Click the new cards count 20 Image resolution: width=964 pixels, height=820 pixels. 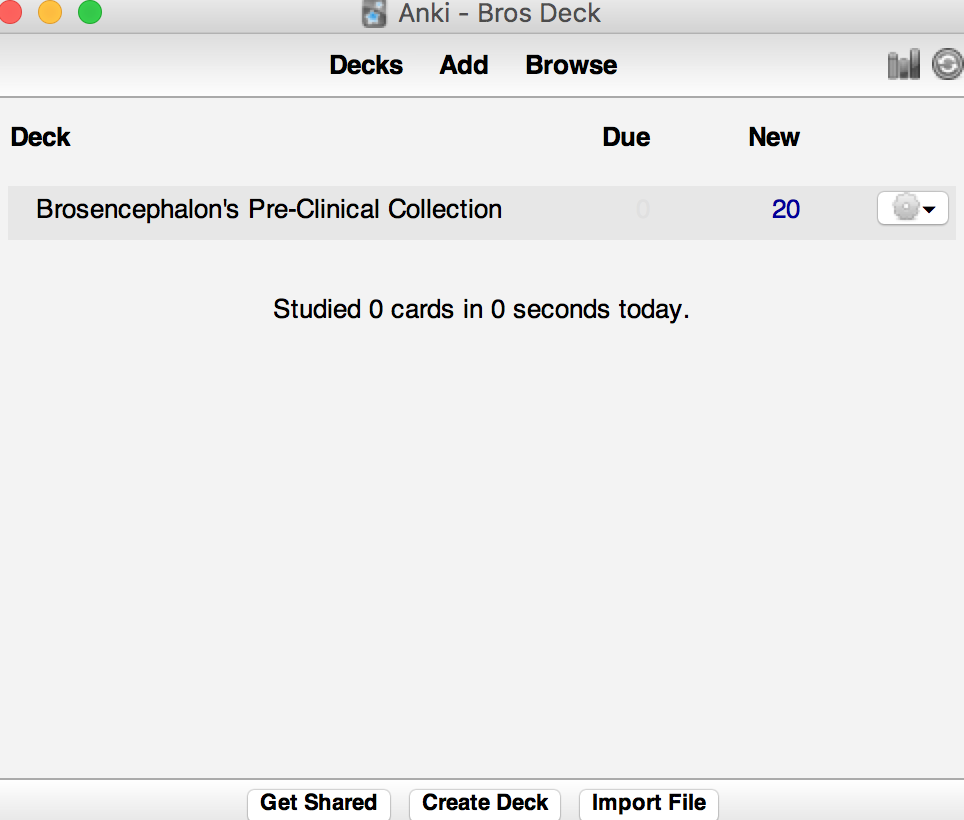(x=786, y=210)
